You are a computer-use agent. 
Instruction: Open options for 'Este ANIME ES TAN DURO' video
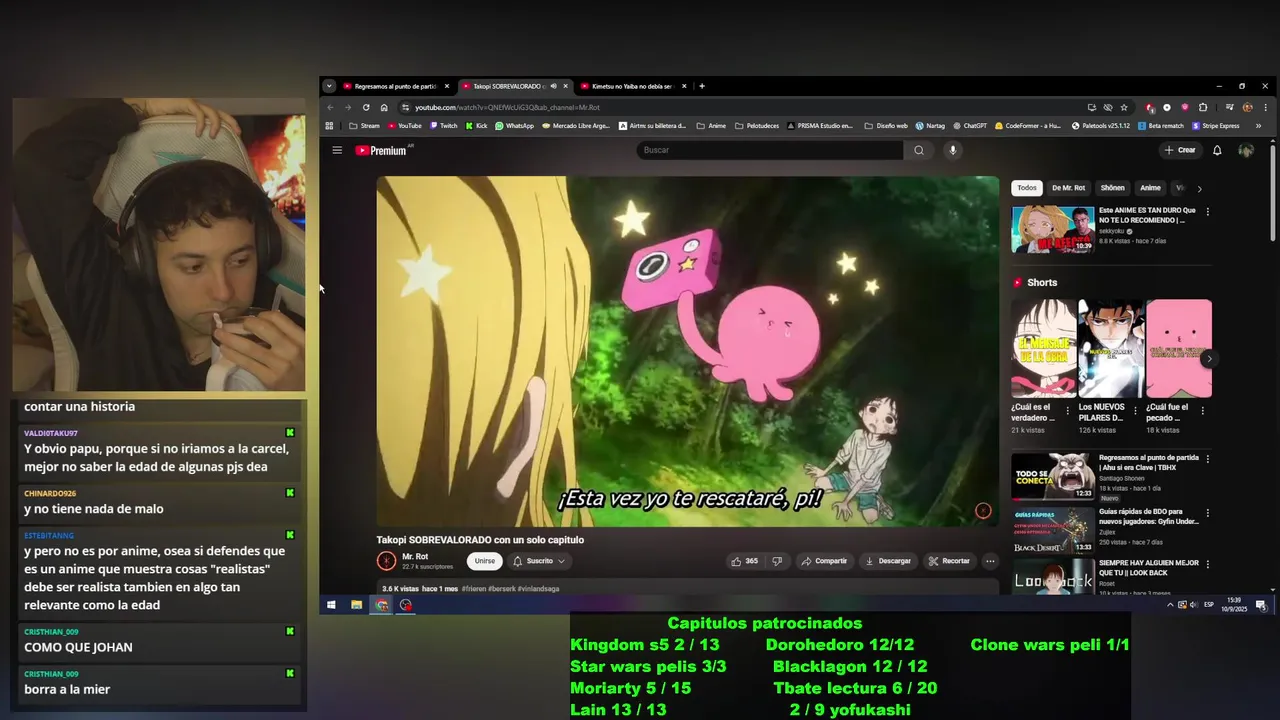[x=1207, y=212]
